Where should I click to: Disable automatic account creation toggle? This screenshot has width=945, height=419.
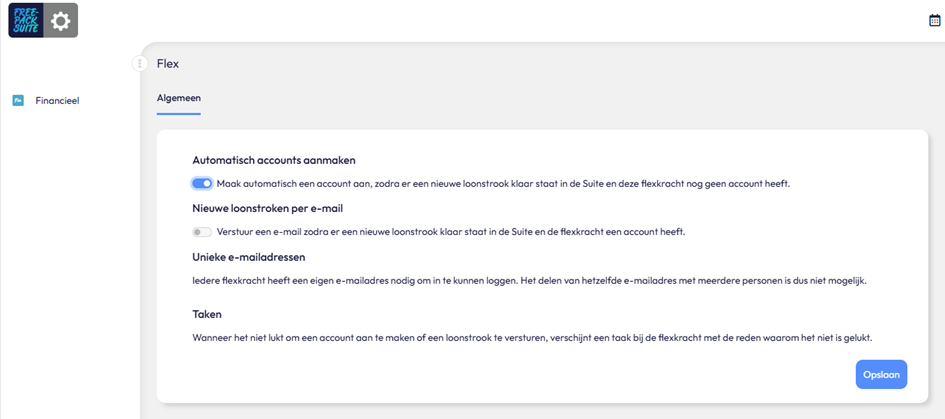(202, 184)
